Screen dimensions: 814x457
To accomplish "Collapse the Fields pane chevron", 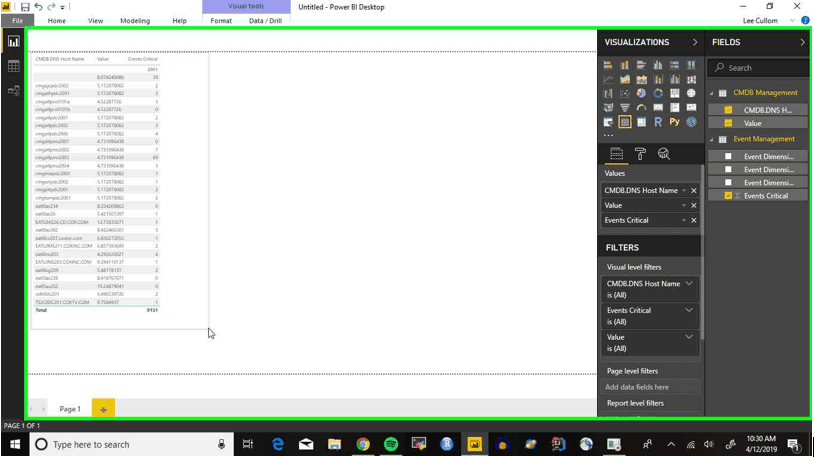I will coord(802,42).
